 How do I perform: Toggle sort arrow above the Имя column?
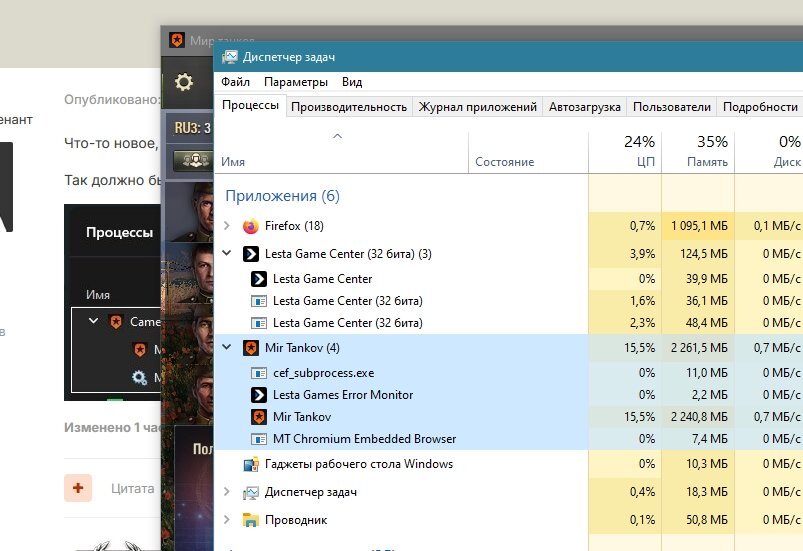pos(337,136)
